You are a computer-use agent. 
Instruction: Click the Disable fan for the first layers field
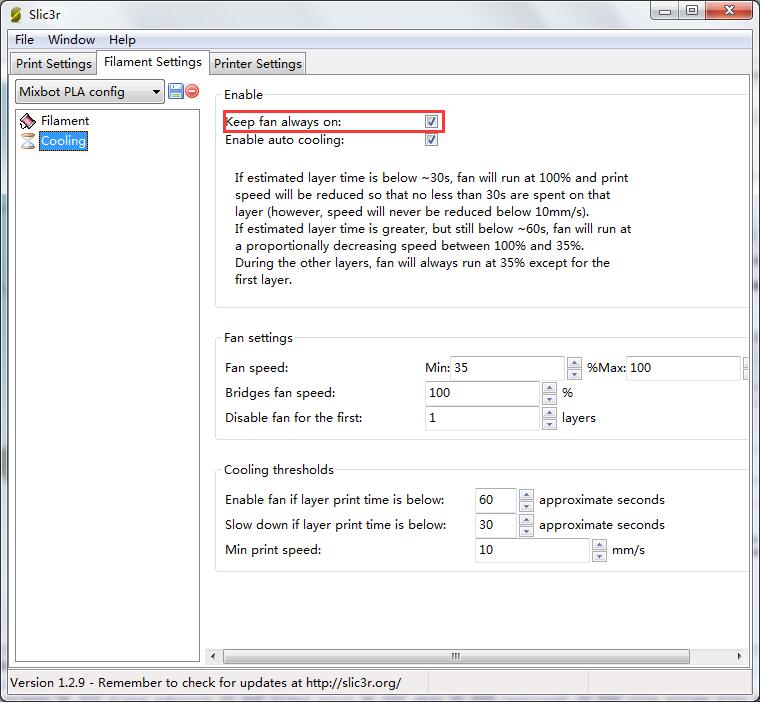tap(482, 418)
